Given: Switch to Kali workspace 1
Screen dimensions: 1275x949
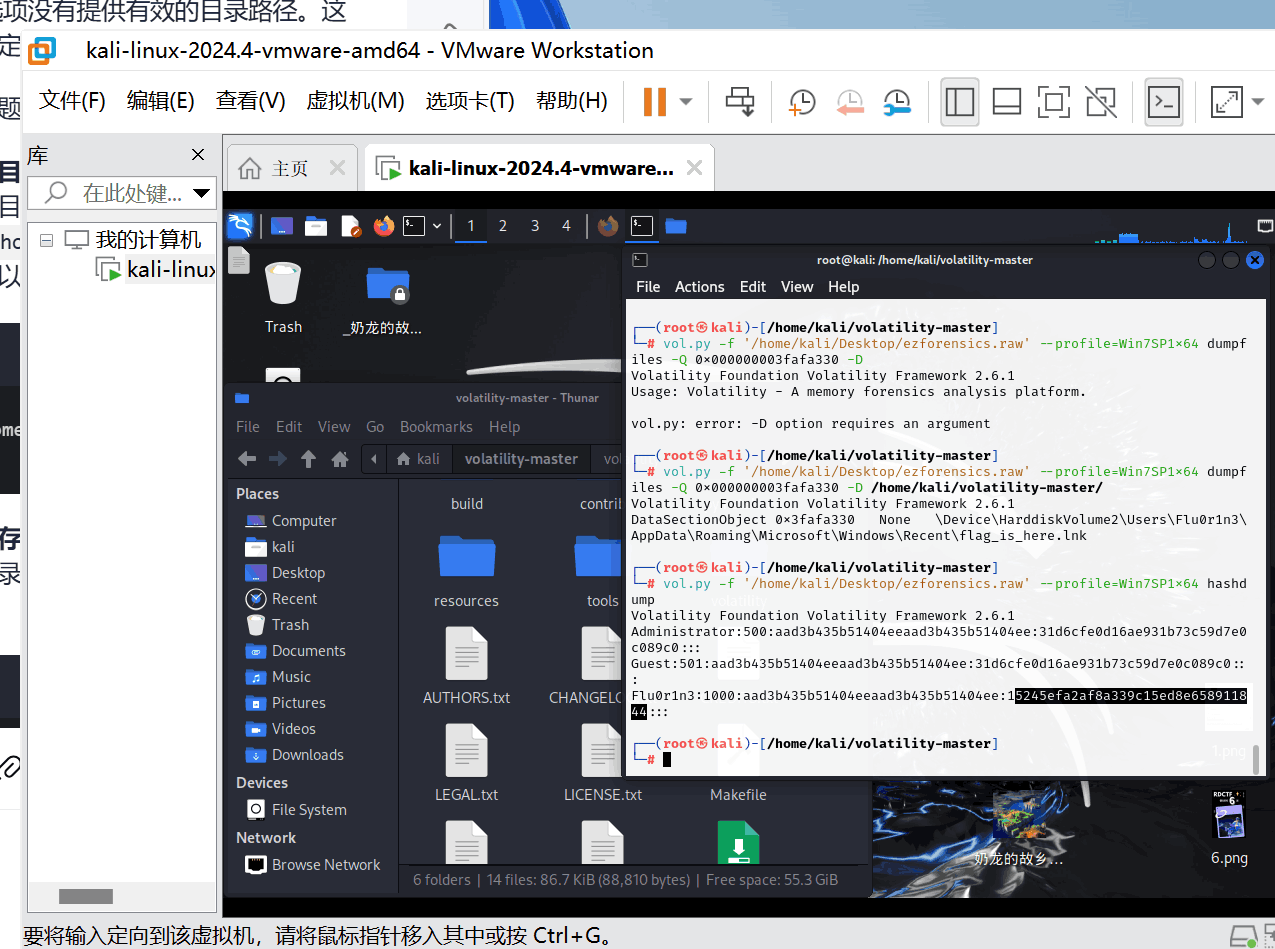Looking at the screenshot, I should tap(471, 226).
